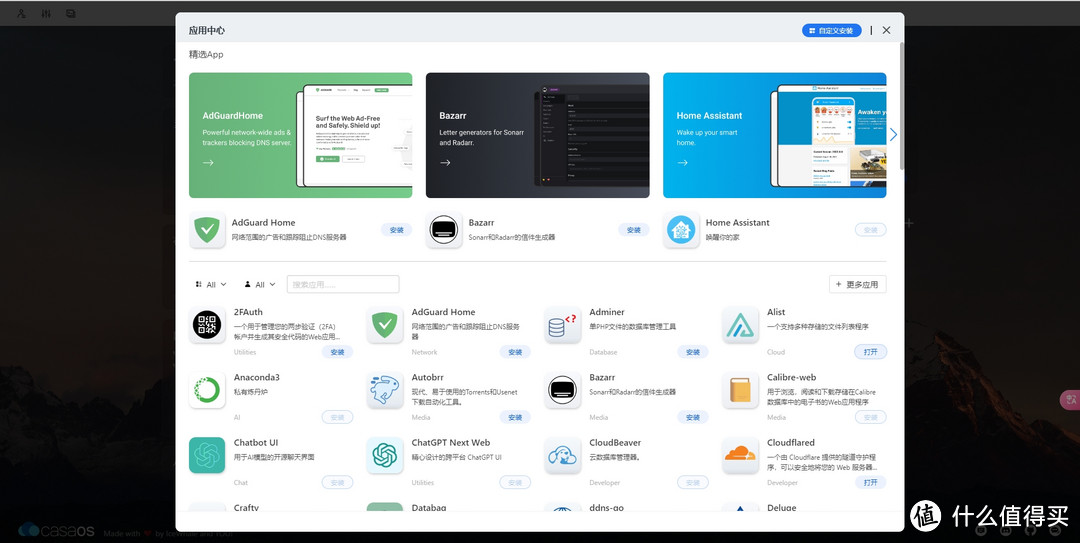
Task: Click the CloudBeaver app title
Action: pyautogui.click(x=615, y=442)
